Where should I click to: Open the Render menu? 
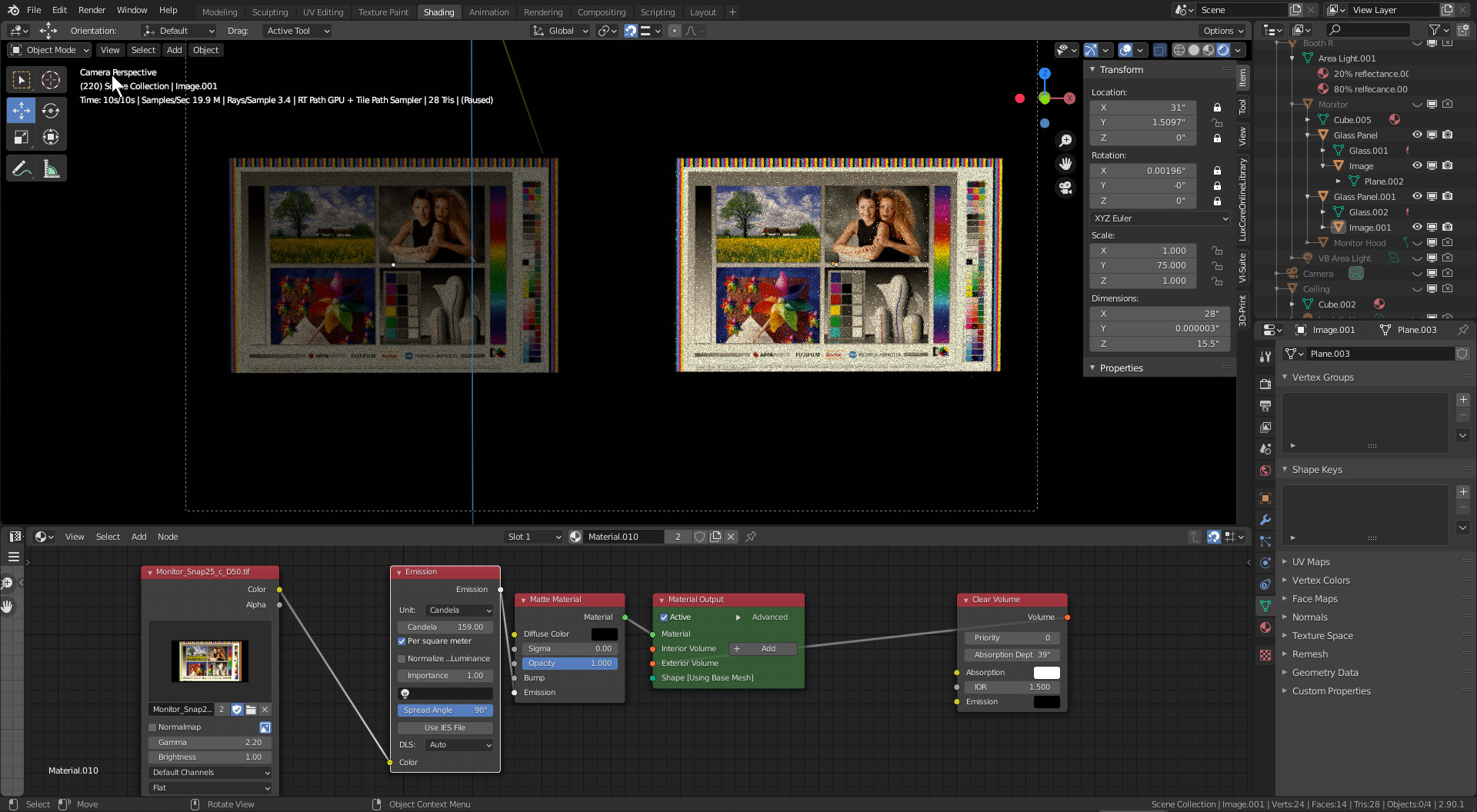pyautogui.click(x=92, y=10)
